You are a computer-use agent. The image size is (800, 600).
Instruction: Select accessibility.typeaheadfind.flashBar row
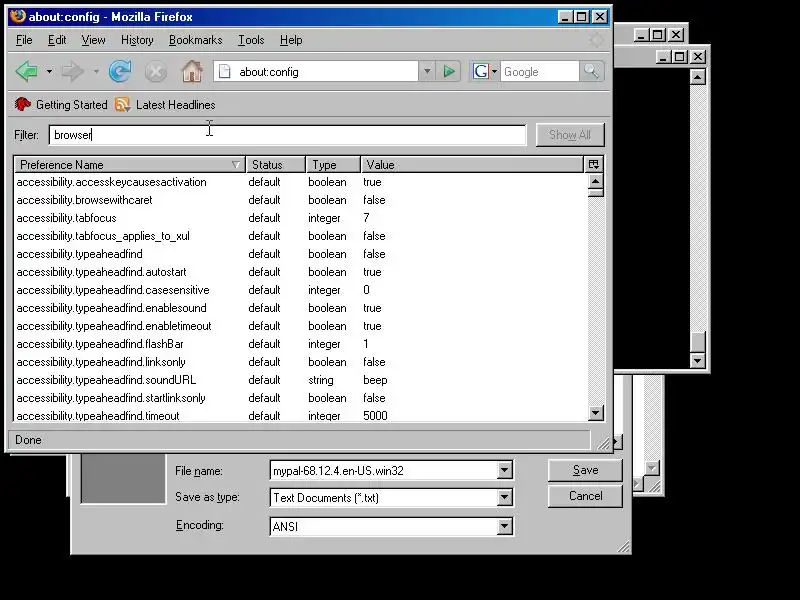(x=301, y=344)
